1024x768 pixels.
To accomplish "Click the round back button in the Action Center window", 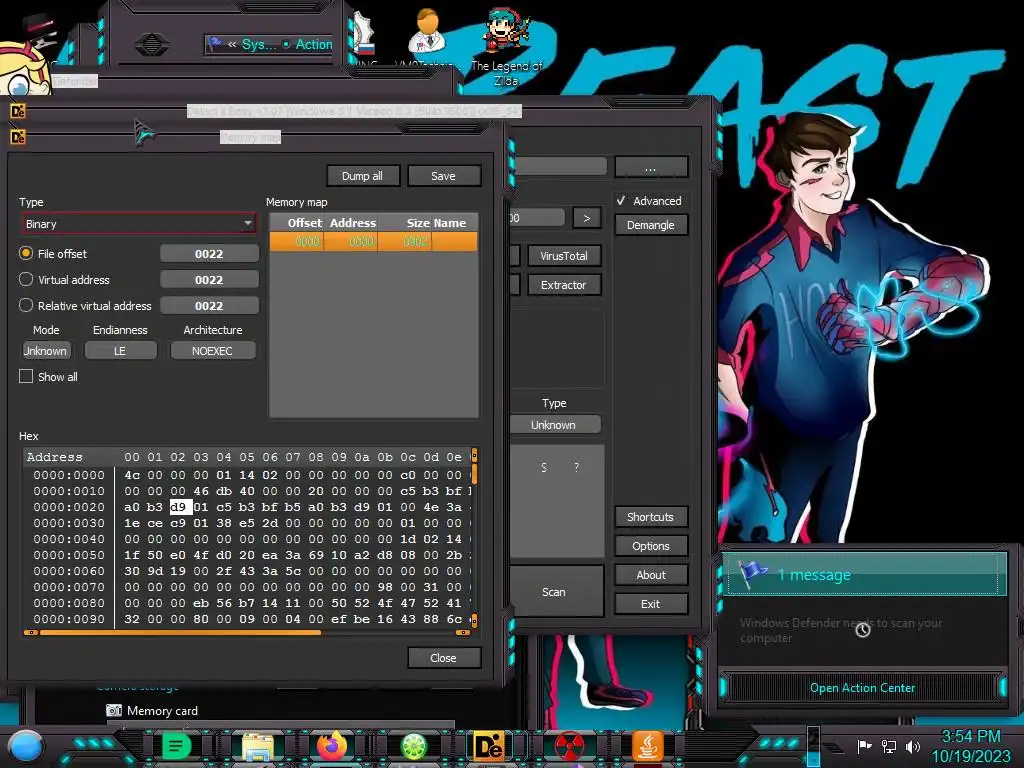I will click(x=152, y=44).
